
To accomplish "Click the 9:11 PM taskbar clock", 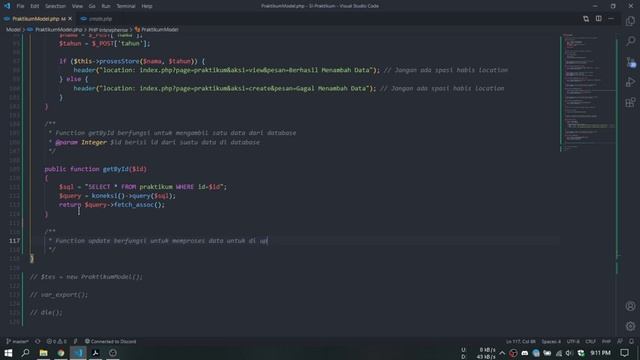I will pyautogui.click(x=600, y=353).
